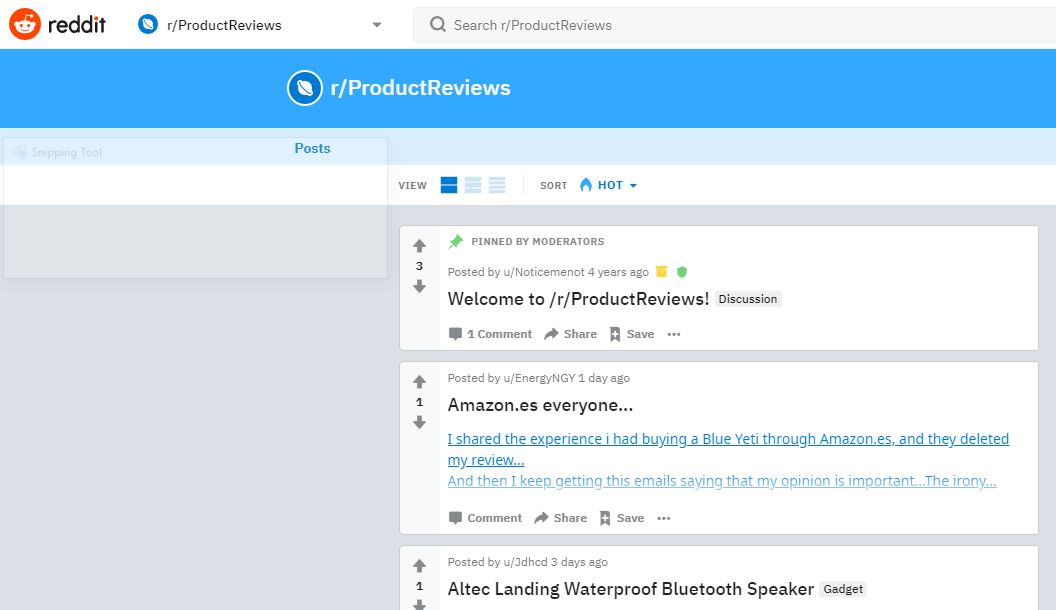Viewport: 1056px width, 610px height.
Task: Open the 1 Comment link on Welcome post
Action: [490, 334]
